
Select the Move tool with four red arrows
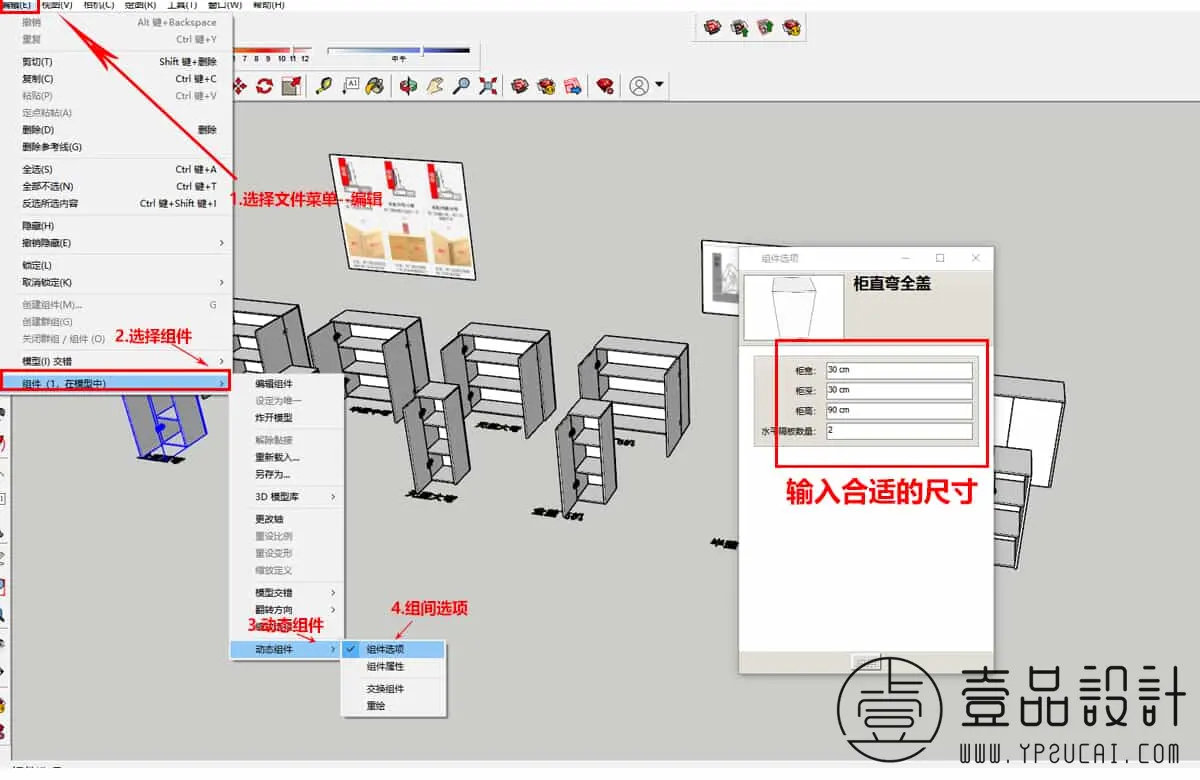(241, 86)
